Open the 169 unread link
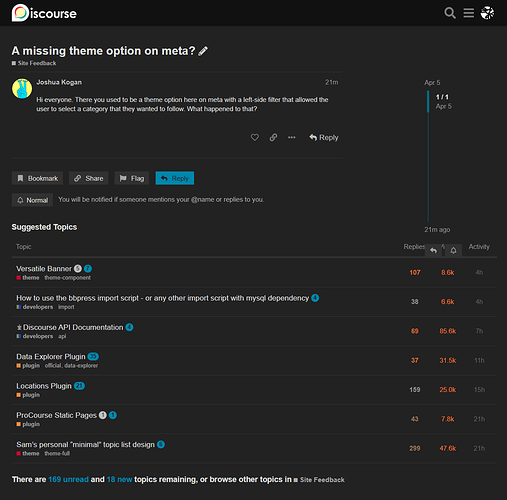This screenshot has height=500, width=507. coord(68,479)
